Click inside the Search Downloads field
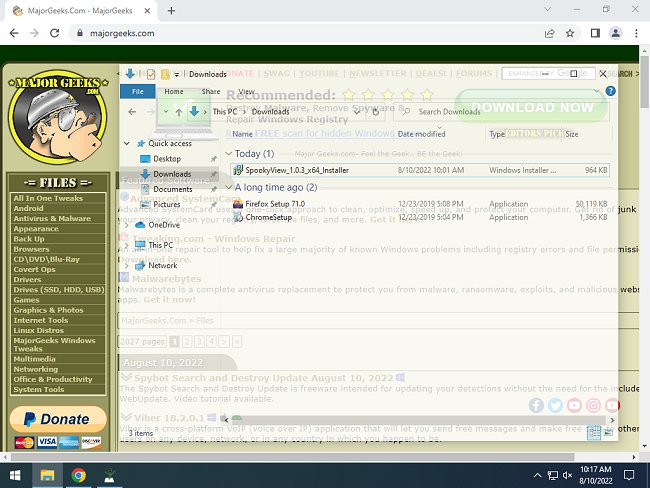The image size is (650, 488). pos(501,112)
